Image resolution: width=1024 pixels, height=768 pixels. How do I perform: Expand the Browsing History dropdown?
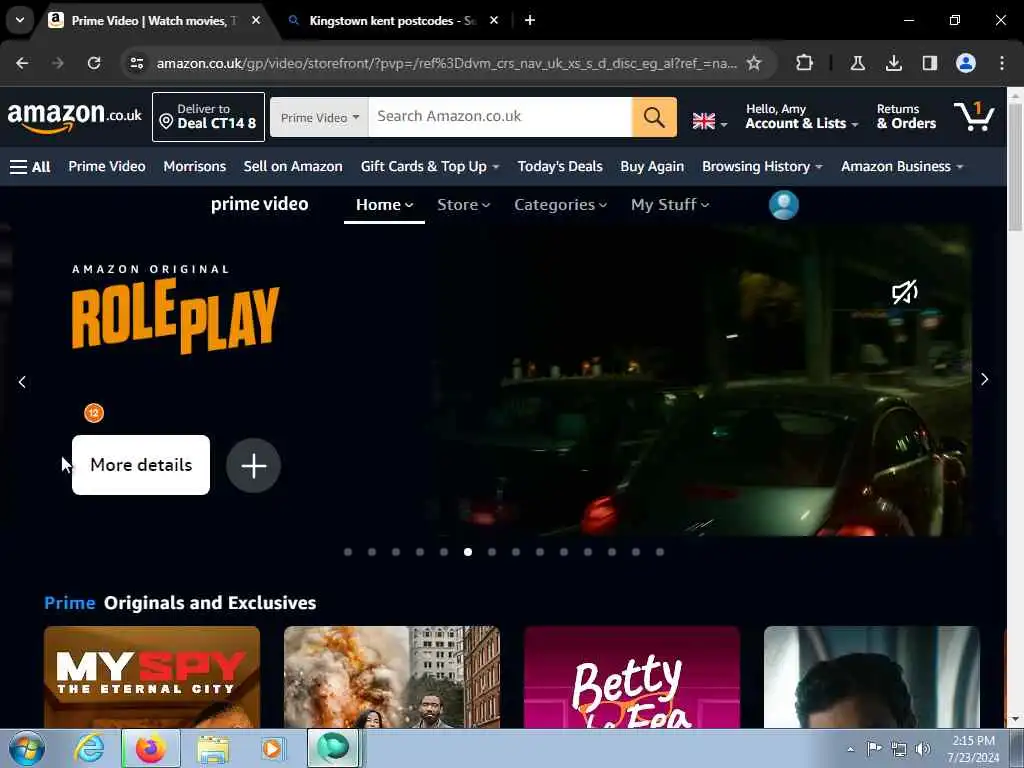(x=762, y=167)
